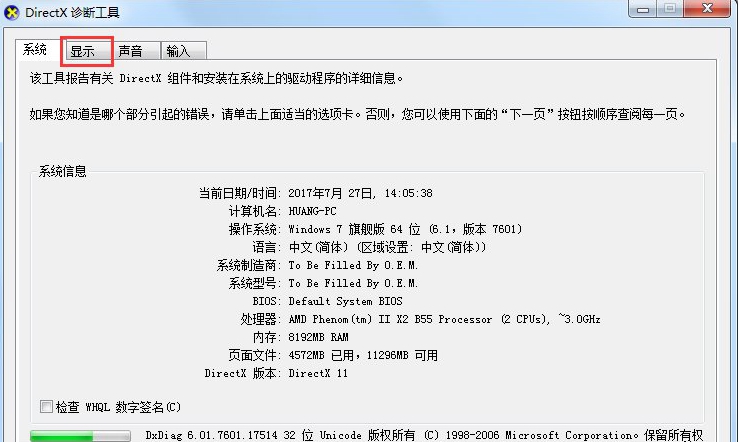This screenshot has width=738, height=442.
Task: Click the DirectX logo icon in title bar
Action: pyautogui.click(x=12, y=12)
